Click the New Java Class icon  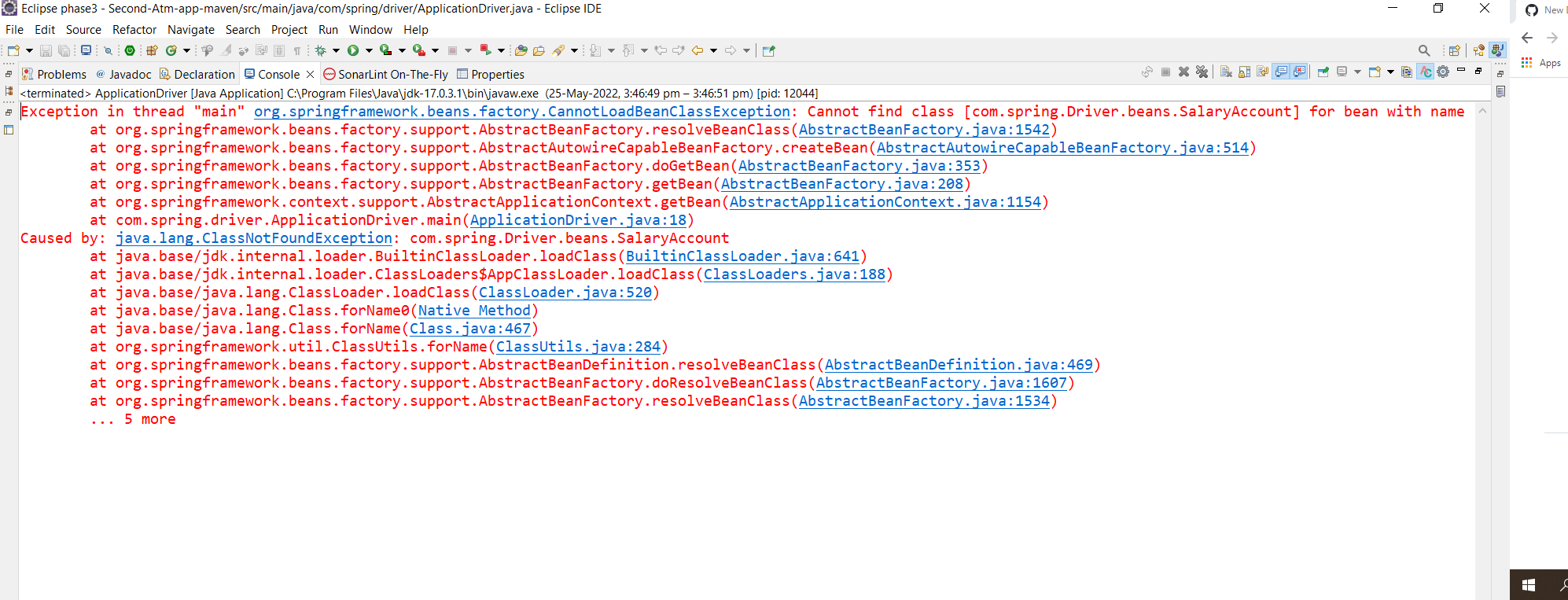pyautogui.click(x=171, y=50)
